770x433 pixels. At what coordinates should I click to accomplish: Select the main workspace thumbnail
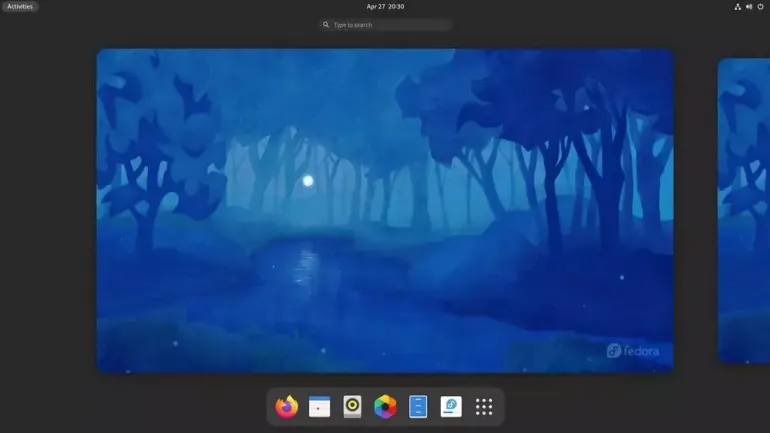[x=385, y=211]
